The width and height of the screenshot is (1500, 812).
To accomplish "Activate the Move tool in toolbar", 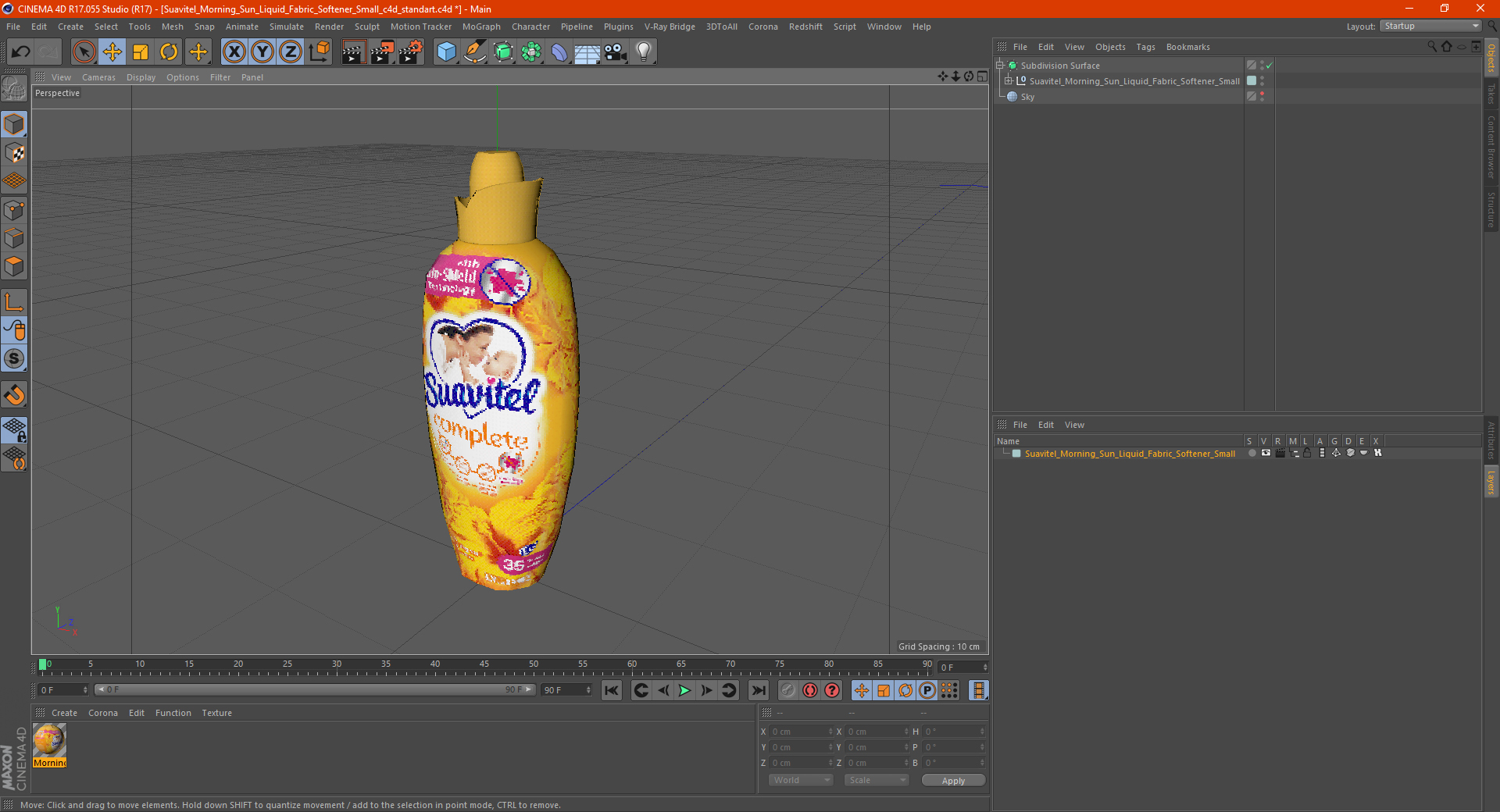I will click(x=112, y=52).
